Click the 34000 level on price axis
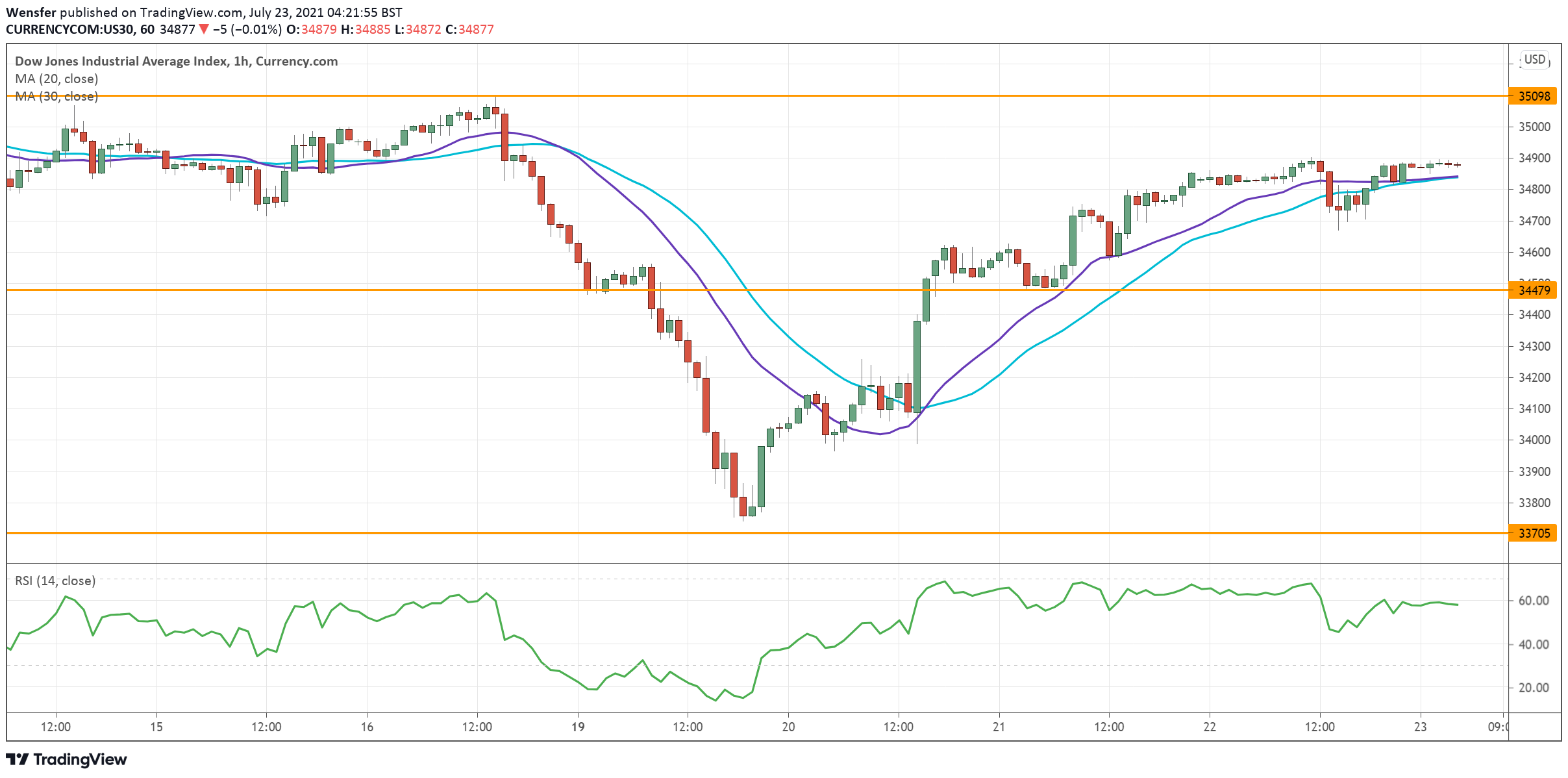 point(1534,440)
